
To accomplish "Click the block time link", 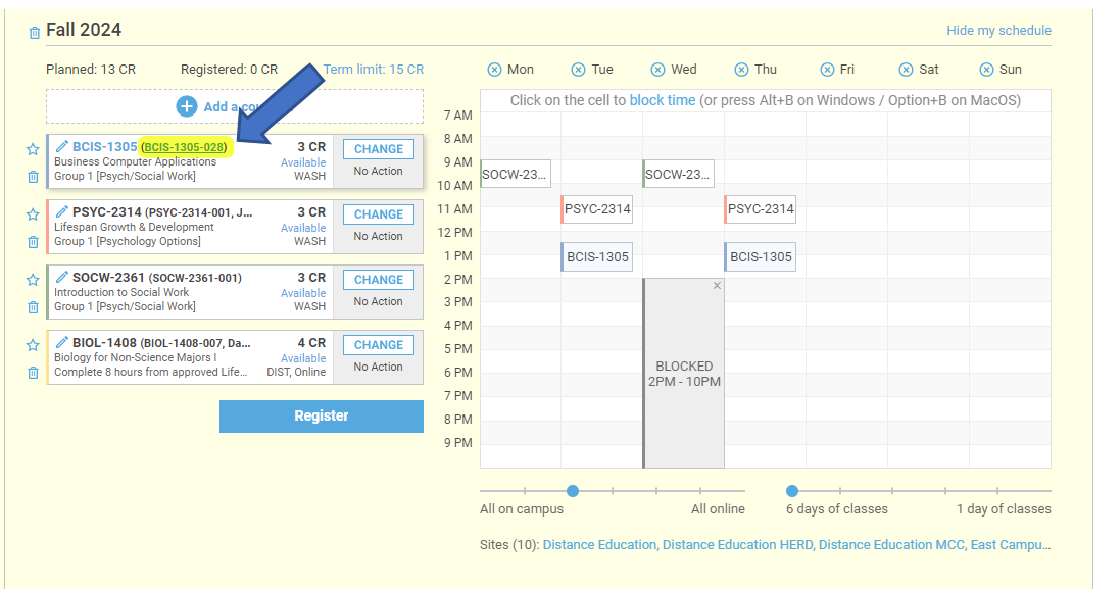I will (x=662, y=100).
